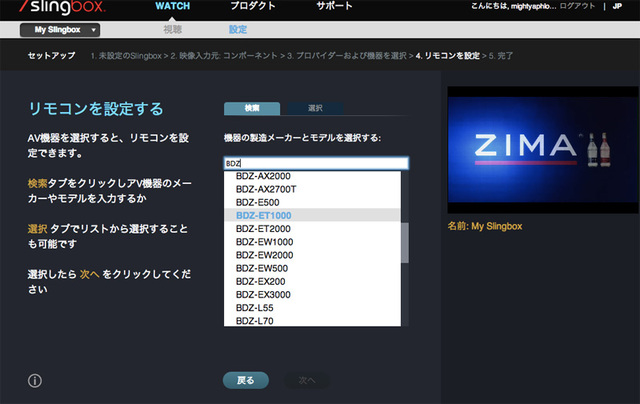Click the ログアウト link
The height and width of the screenshot is (404, 640).
(x=577, y=6)
